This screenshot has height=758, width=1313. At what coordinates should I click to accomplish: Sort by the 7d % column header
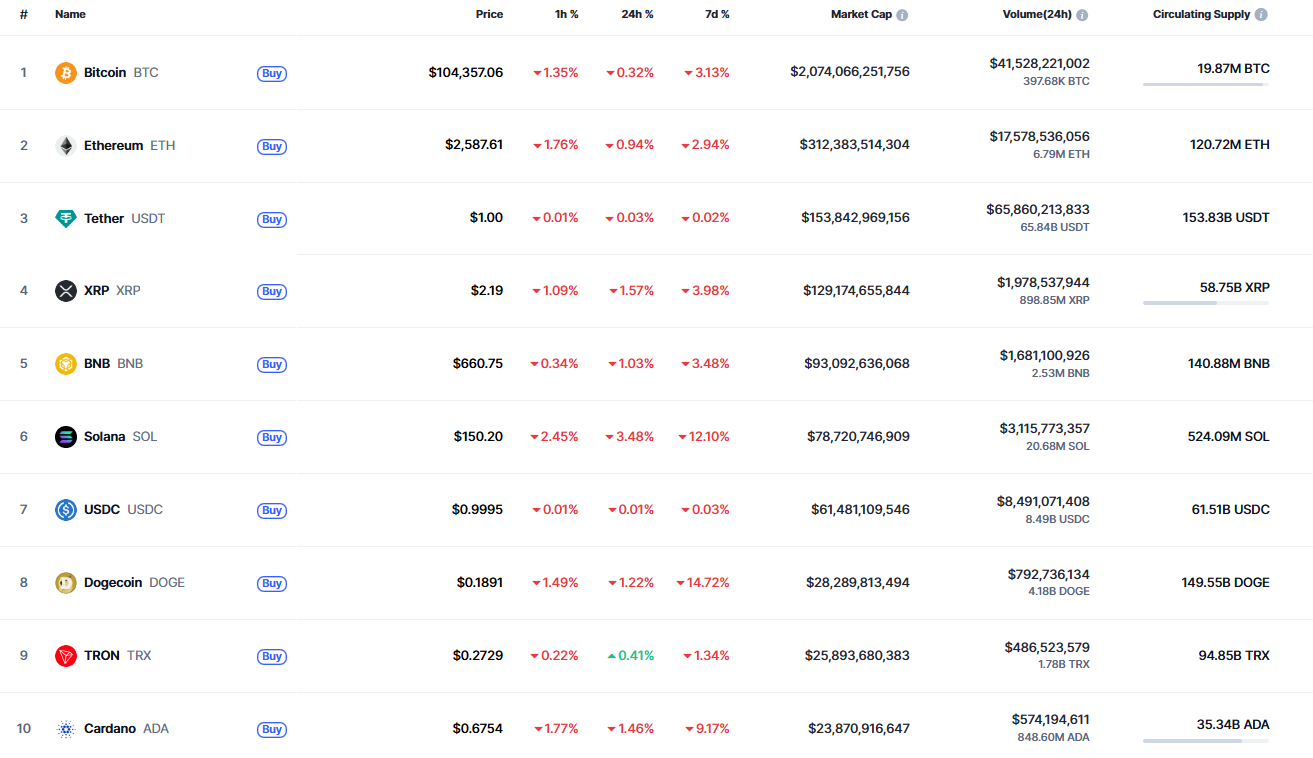(717, 15)
